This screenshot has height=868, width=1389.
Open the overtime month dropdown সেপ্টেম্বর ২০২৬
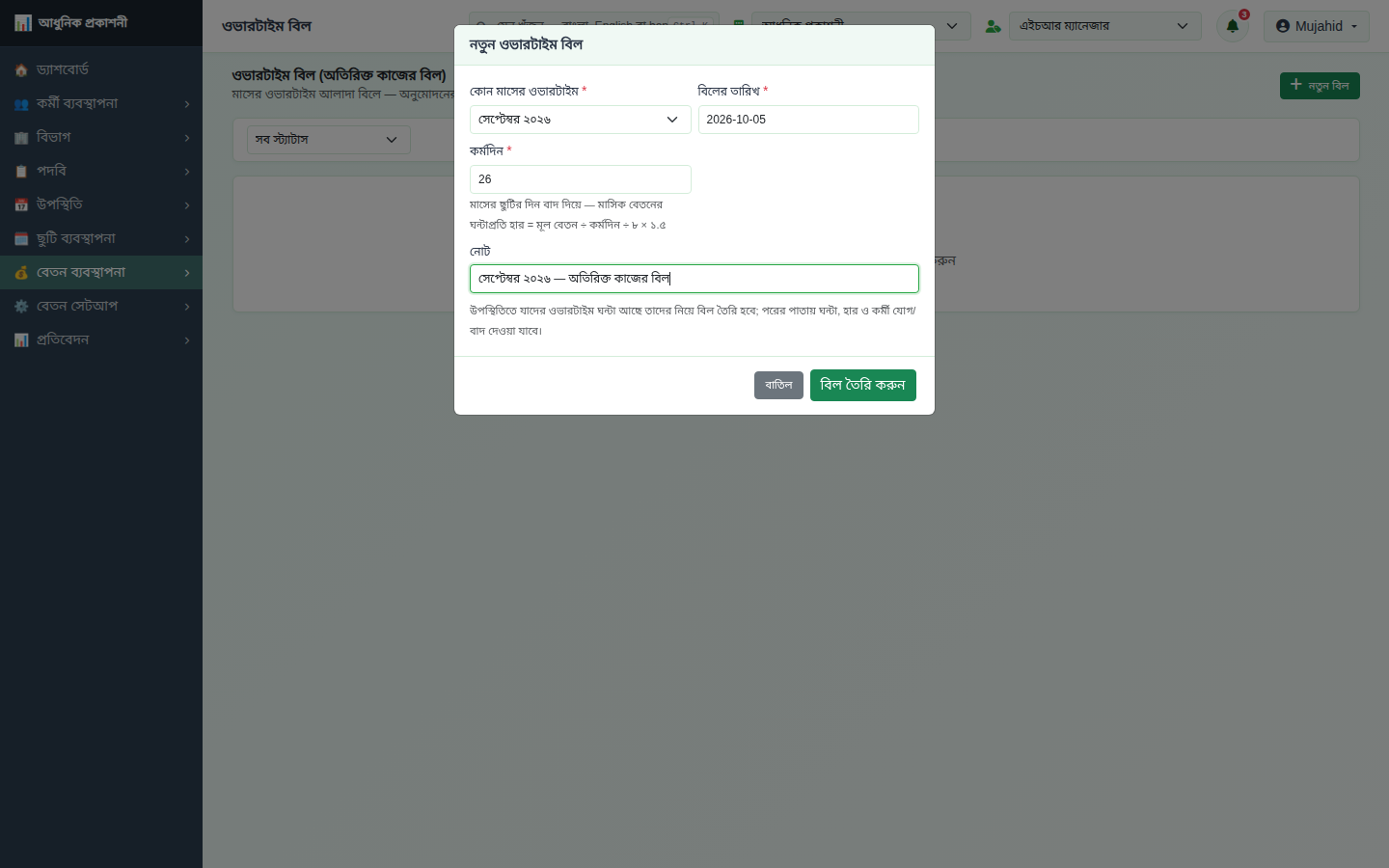click(581, 120)
